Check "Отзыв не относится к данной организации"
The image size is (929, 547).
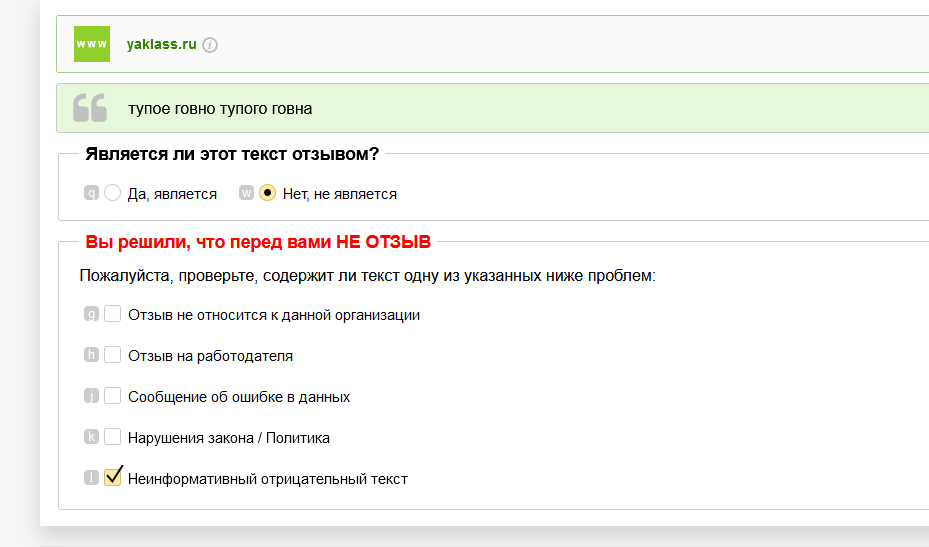point(113,314)
